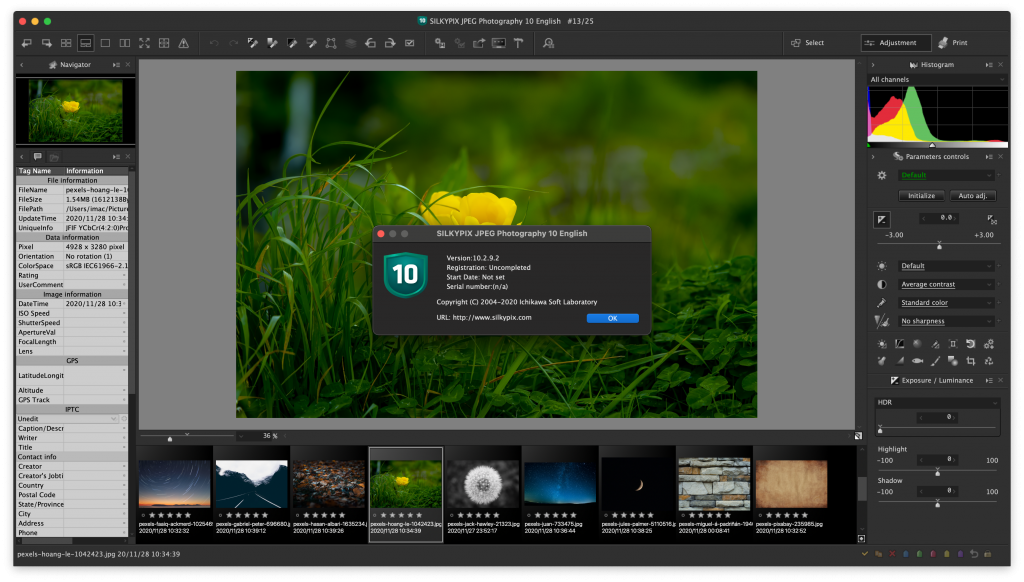Select the dandelion thumbnail pexels-jack-hawley
This screenshot has width=1024, height=582.
(x=483, y=494)
